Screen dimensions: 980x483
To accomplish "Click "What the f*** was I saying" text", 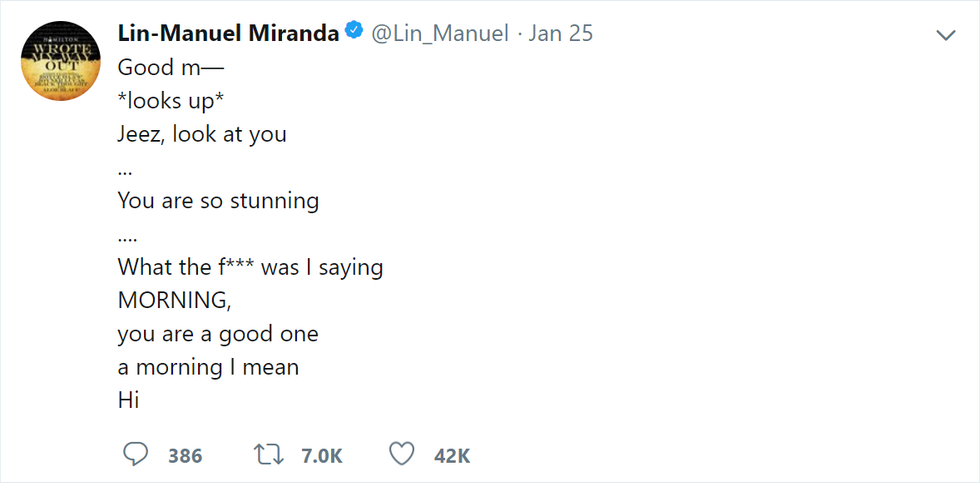I will tap(250, 267).
